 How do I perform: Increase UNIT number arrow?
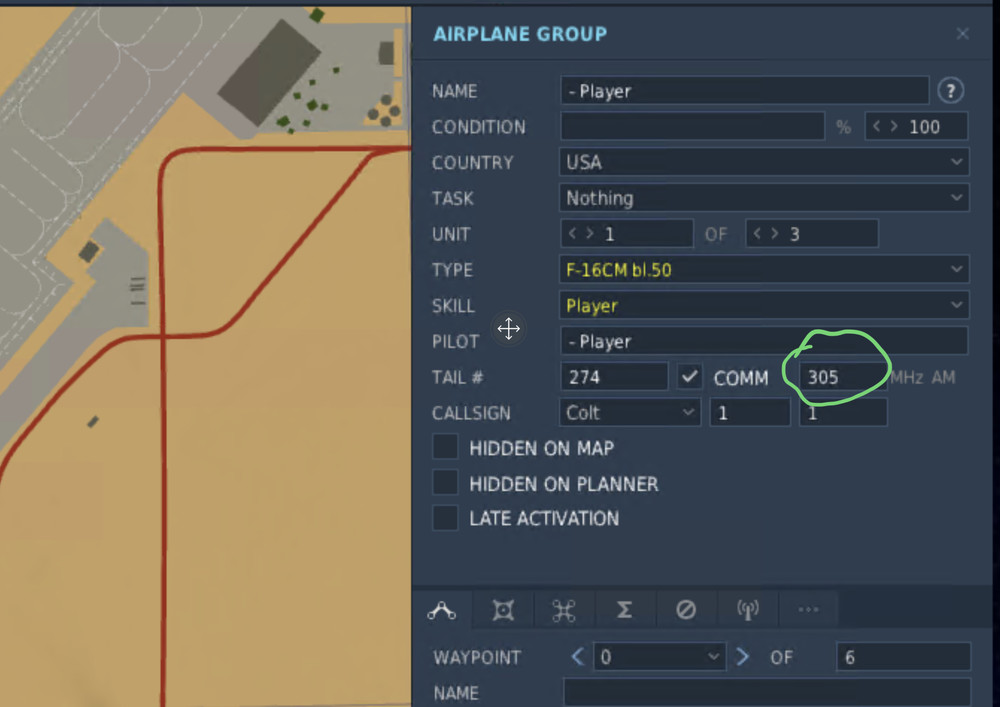(590, 234)
